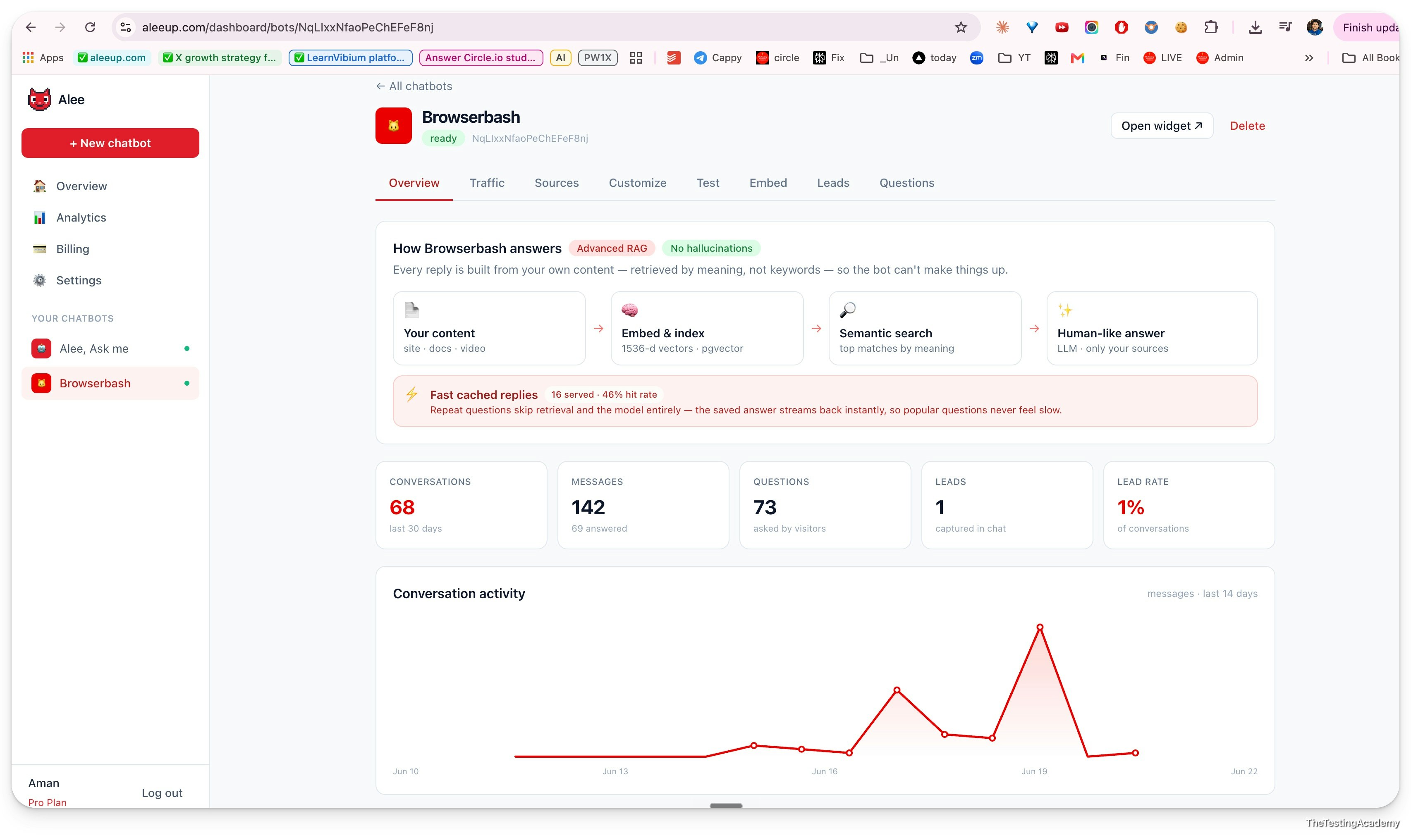Click the lightning bolt cached replies icon
The width and height of the screenshot is (1411, 840).
click(411, 394)
